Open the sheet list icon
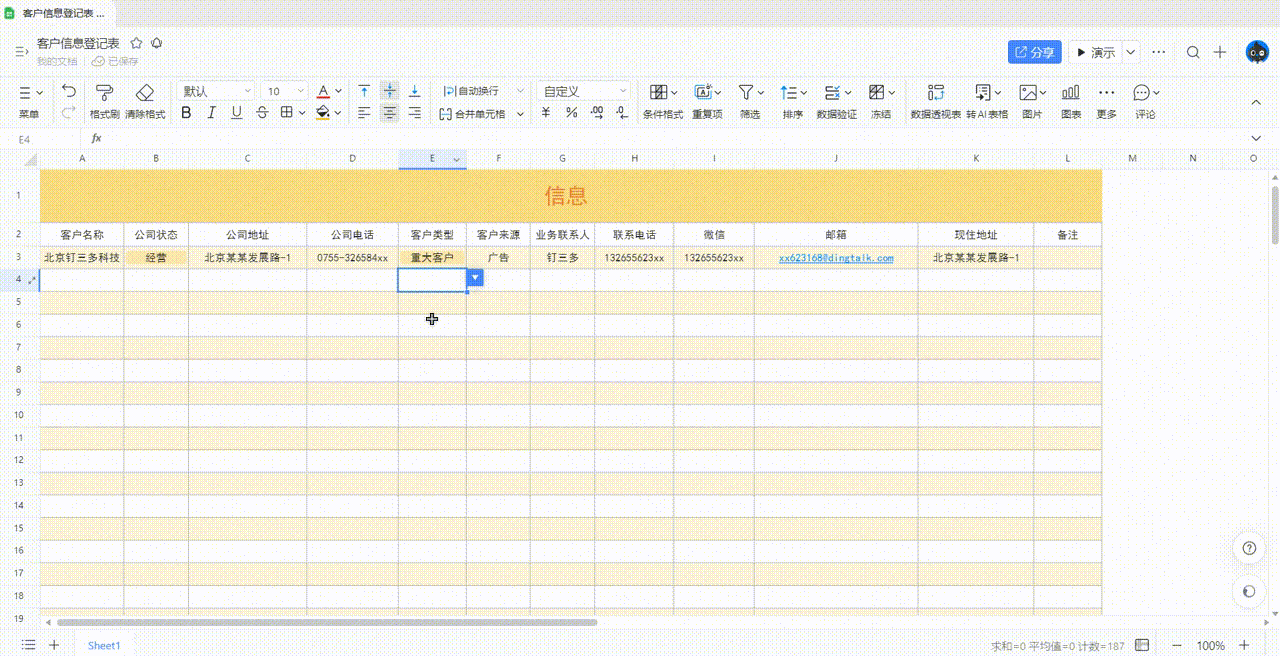1280x656 pixels. pos(28,646)
